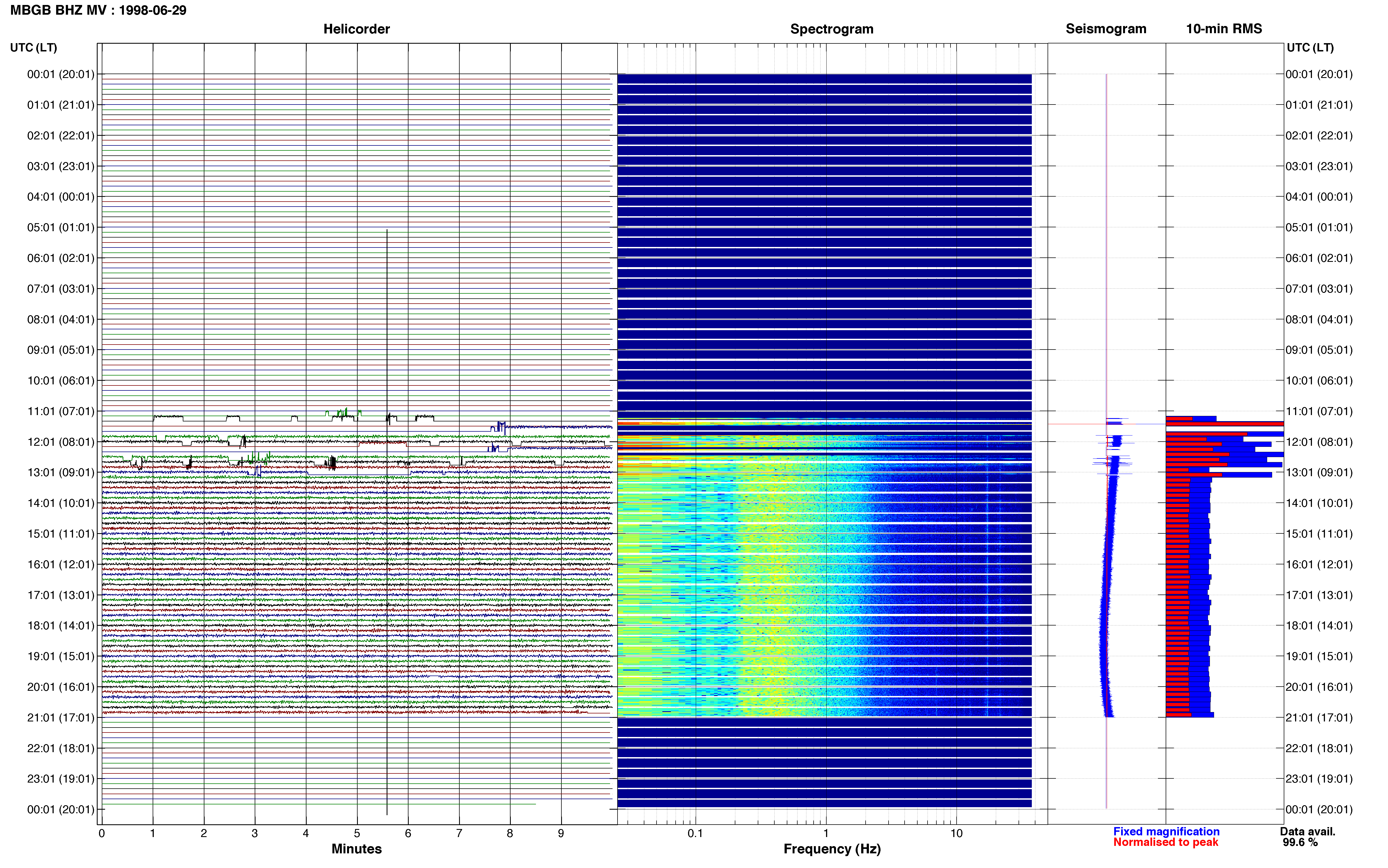Click the right-axis time label 12:01 (08:01)
The width and height of the screenshot is (1388, 868).
(1319, 442)
